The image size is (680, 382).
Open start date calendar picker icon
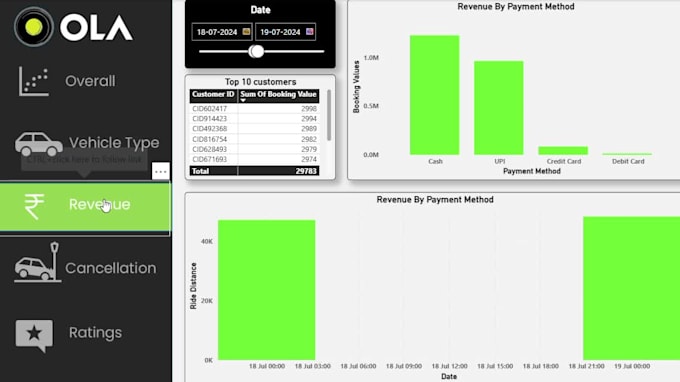(x=246, y=32)
